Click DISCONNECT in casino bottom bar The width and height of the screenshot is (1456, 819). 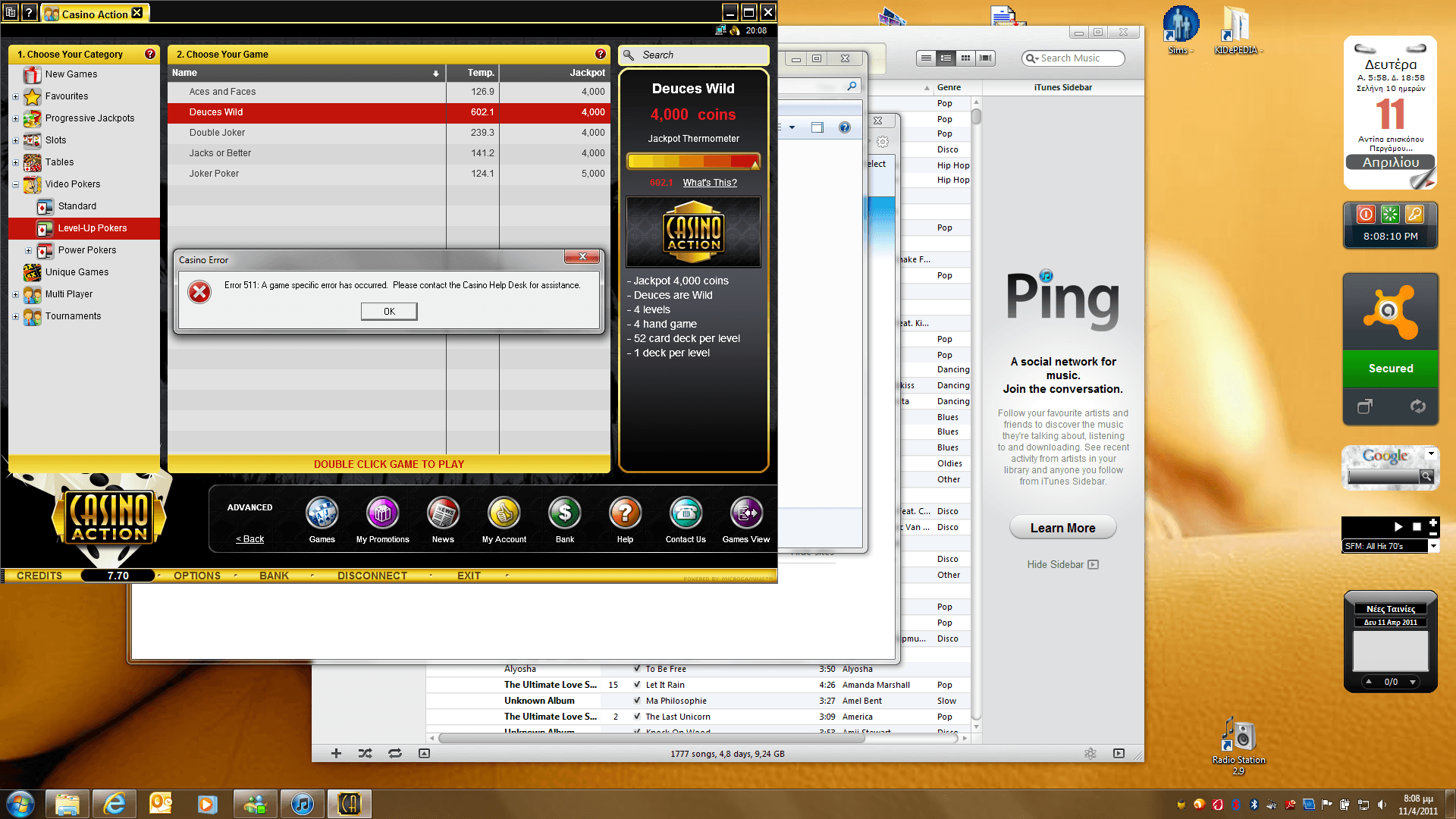pos(372,576)
